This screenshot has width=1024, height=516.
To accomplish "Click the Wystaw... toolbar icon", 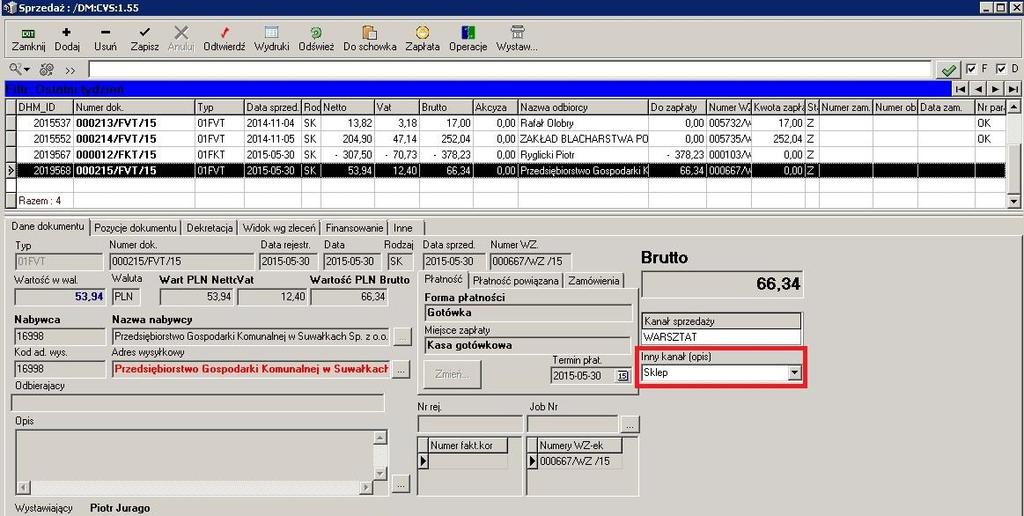I will point(517,39).
